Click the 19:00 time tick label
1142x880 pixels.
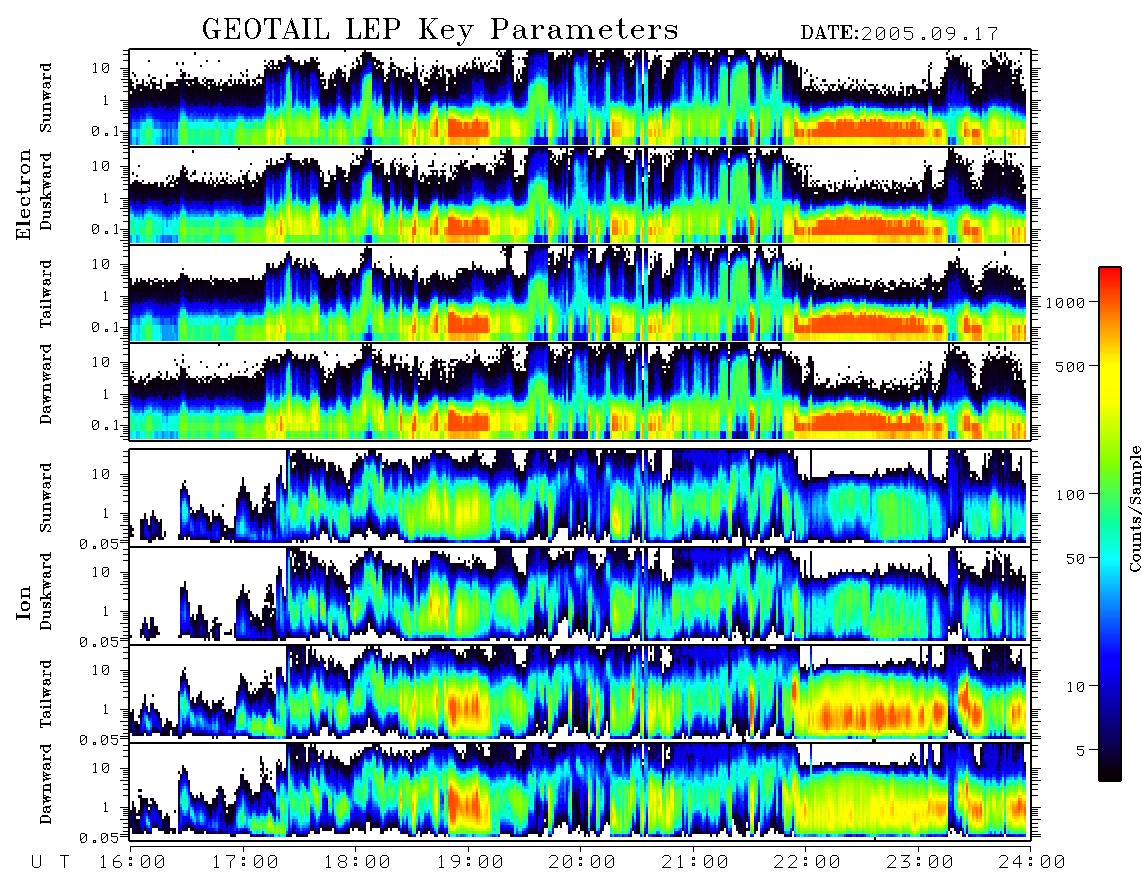coord(470,862)
